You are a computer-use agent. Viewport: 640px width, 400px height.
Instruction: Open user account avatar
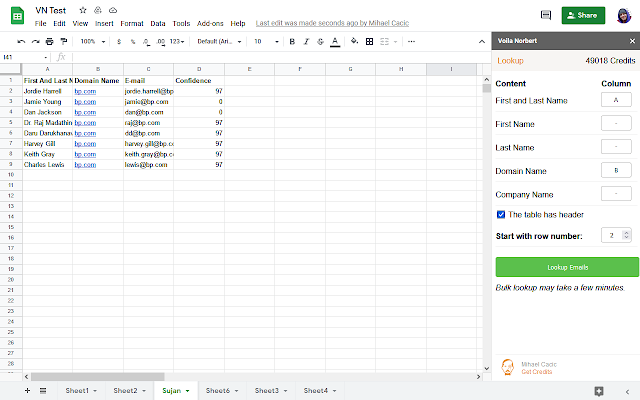click(x=624, y=16)
